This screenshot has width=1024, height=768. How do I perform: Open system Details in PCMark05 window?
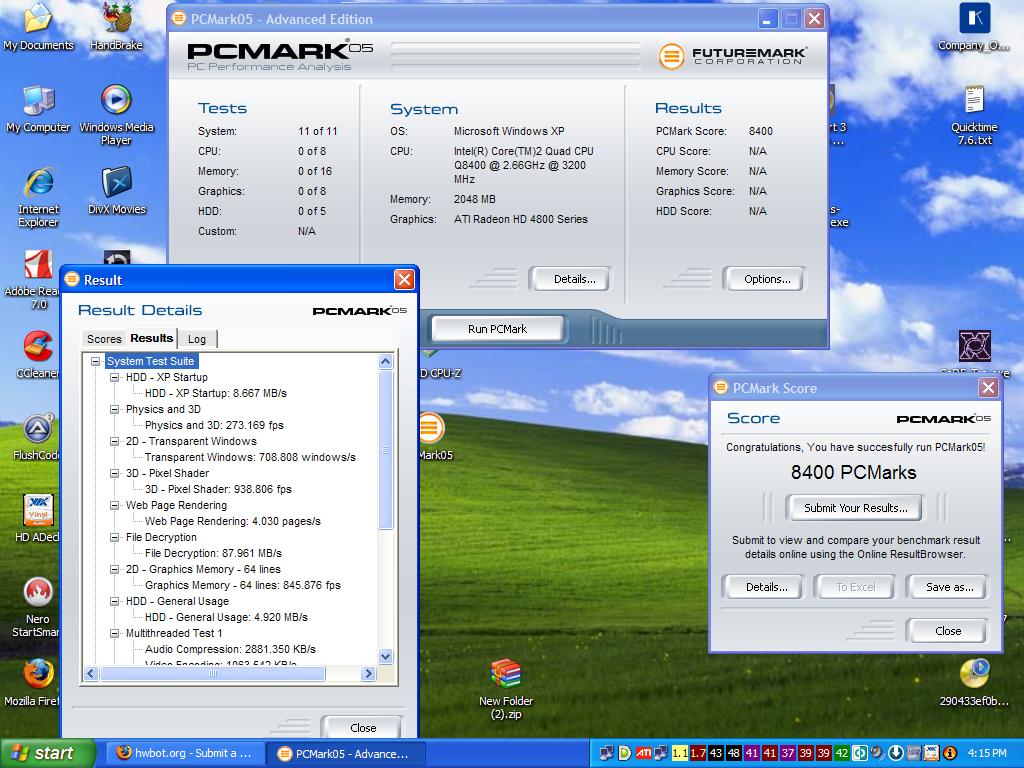(569, 279)
